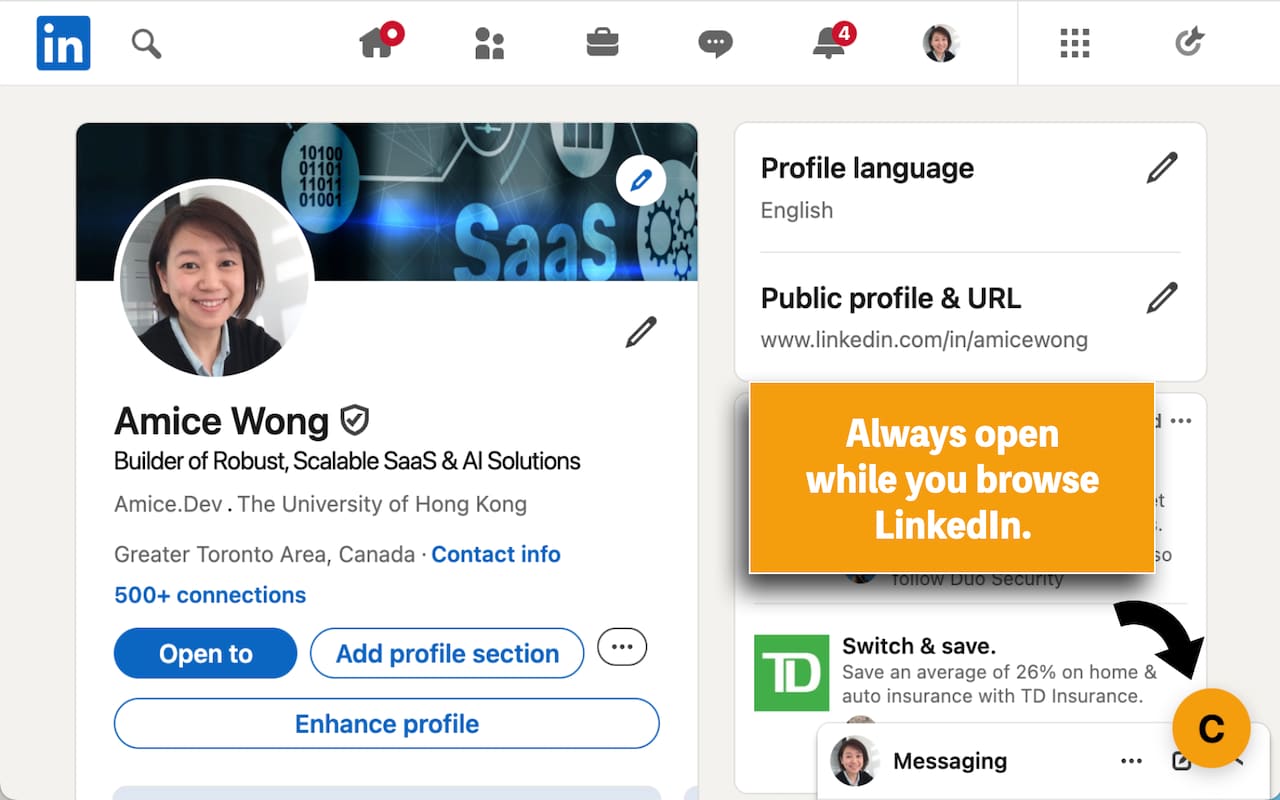Open the Notifications bell icon
The height and width of the screenshot is (800, 1280).
click(829, 43)
